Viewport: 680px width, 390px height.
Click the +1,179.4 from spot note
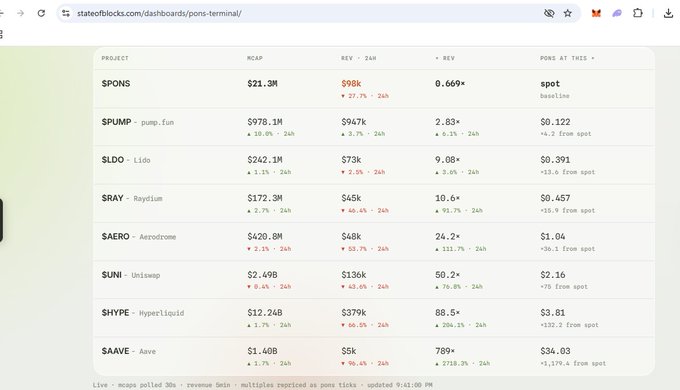pos(573,364)
